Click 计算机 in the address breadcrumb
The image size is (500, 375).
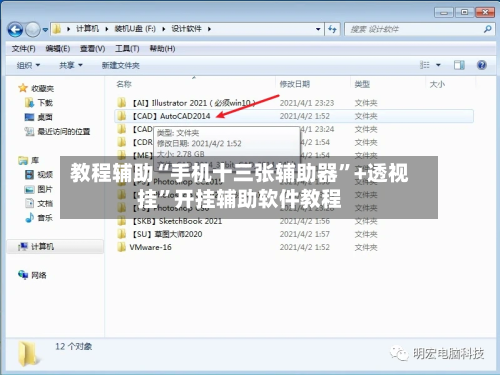87,29
